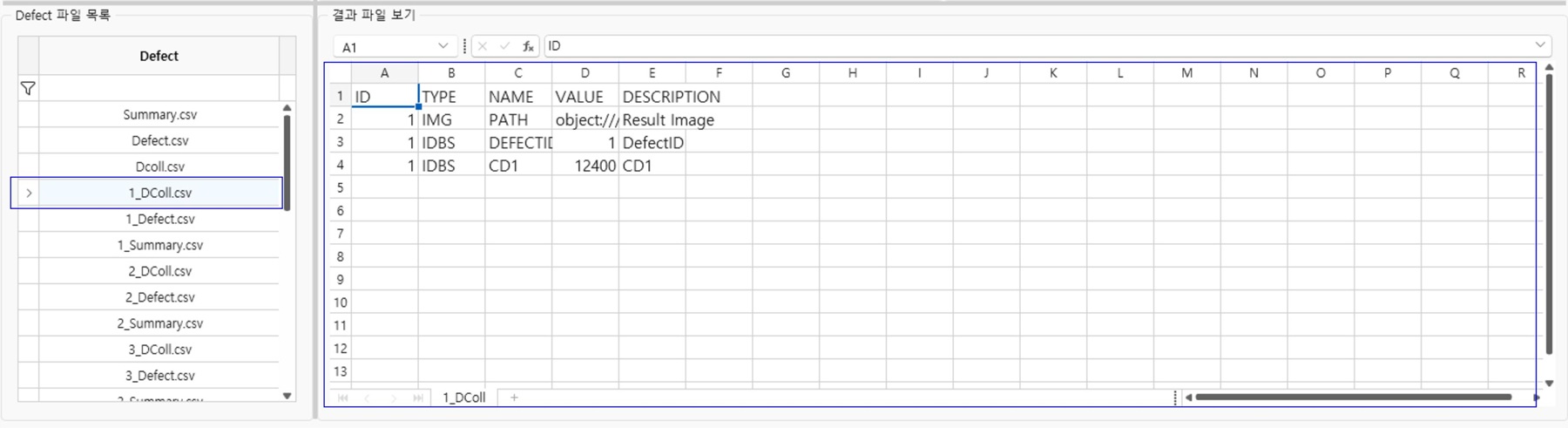1568x428 pixels.
Task: Open Summary.csv from the file list
Action: click(159, 114)
